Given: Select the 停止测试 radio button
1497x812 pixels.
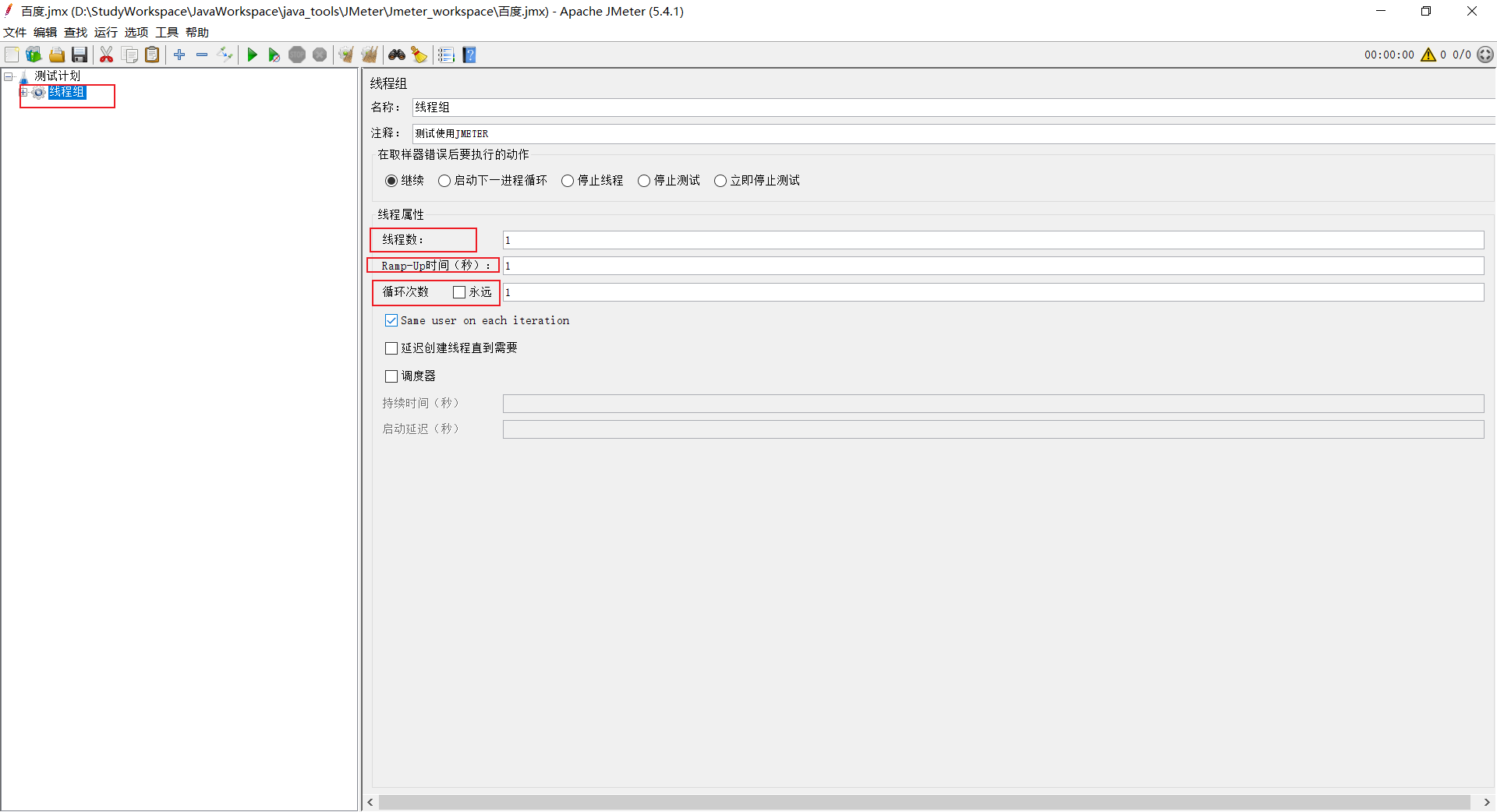Looking at the screenshot, I should [644, 181].
